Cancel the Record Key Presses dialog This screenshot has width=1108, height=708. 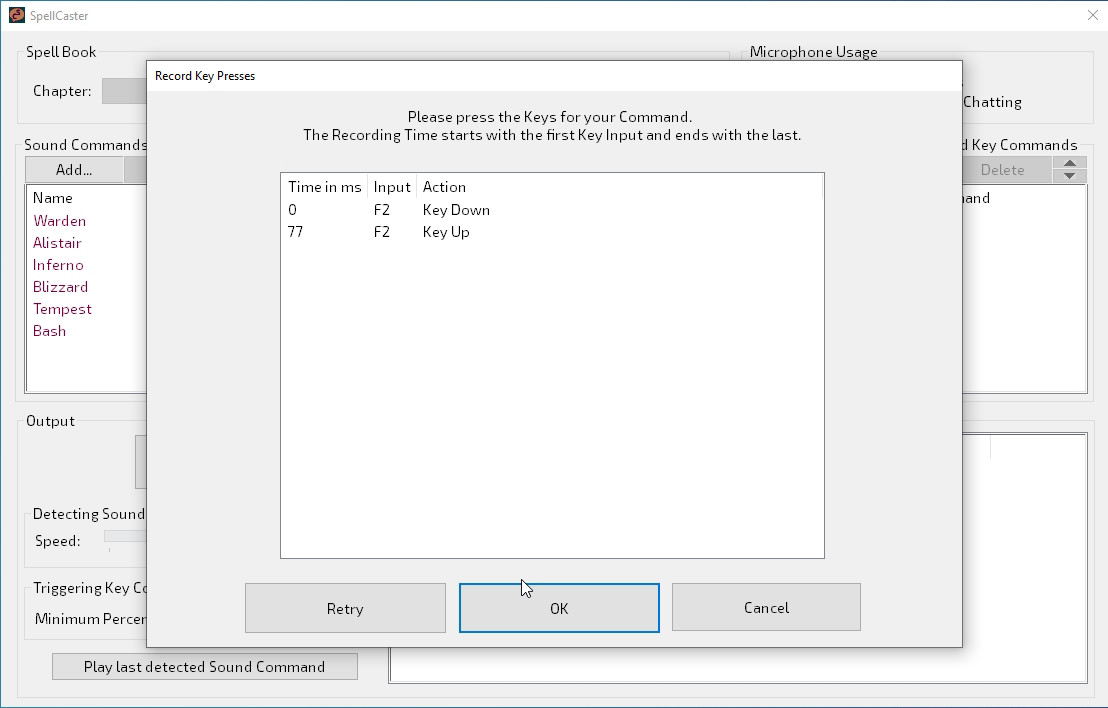coord(766,607)
